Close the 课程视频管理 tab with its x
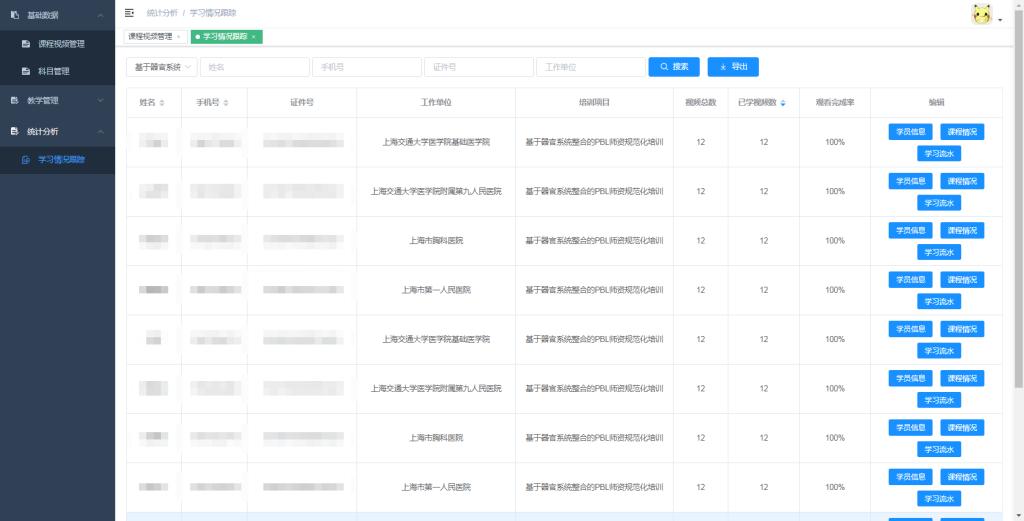Screen dimensions: 1024x521 (178, 37)
